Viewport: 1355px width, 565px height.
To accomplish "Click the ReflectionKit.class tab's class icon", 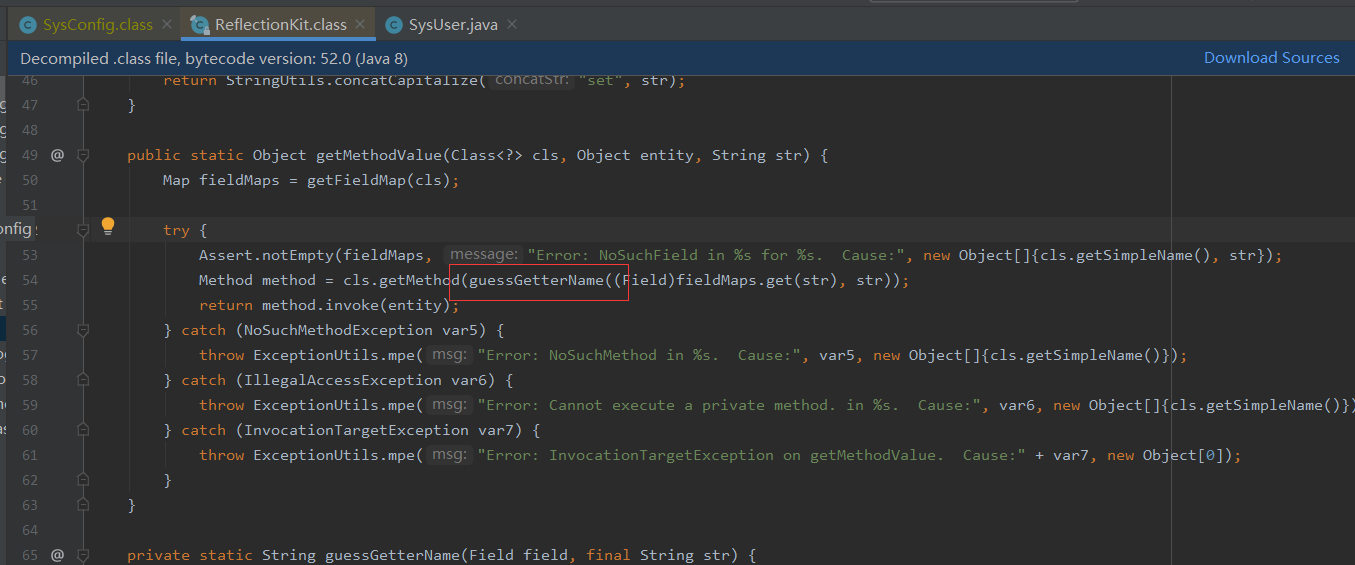I will click(x=200, y=24).
